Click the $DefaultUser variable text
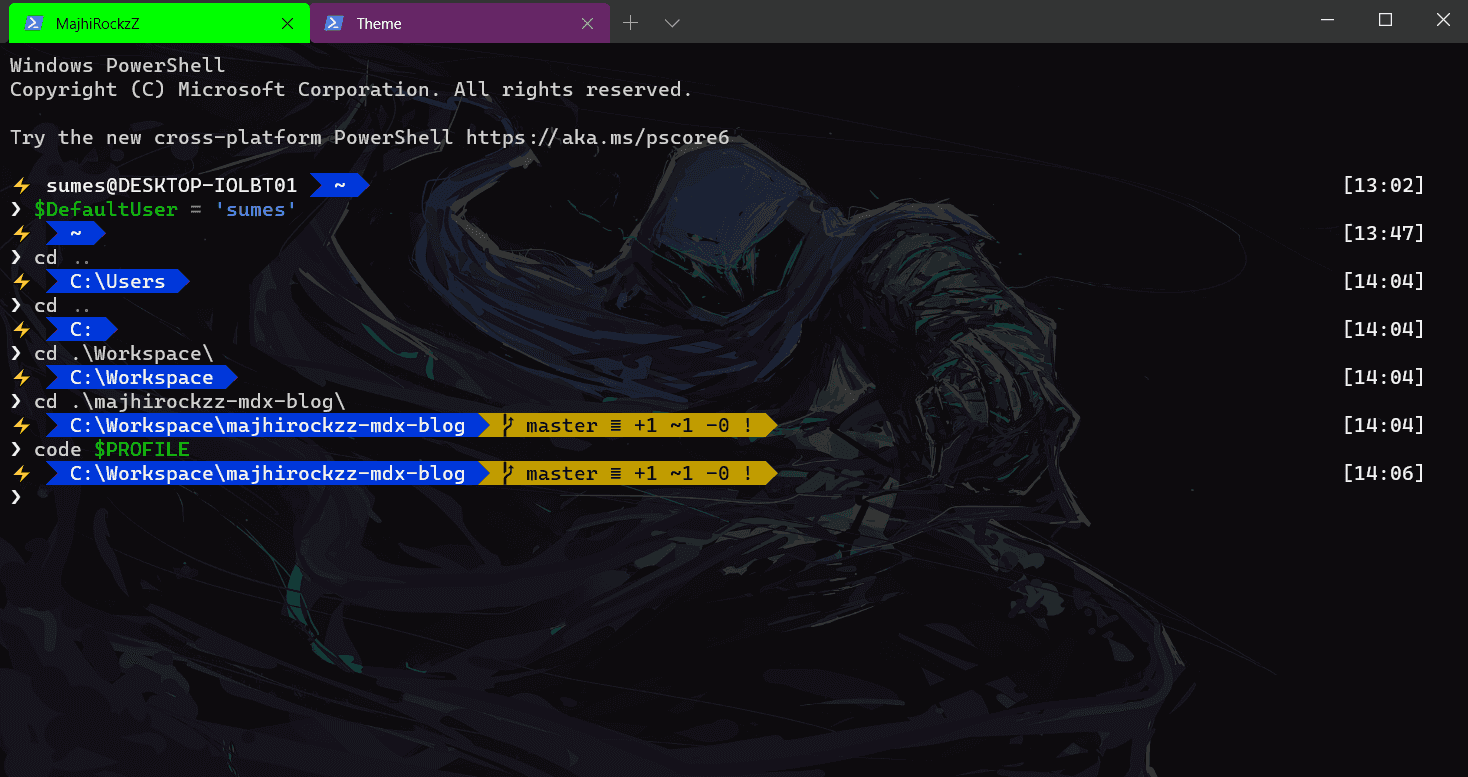 point(106,210)
